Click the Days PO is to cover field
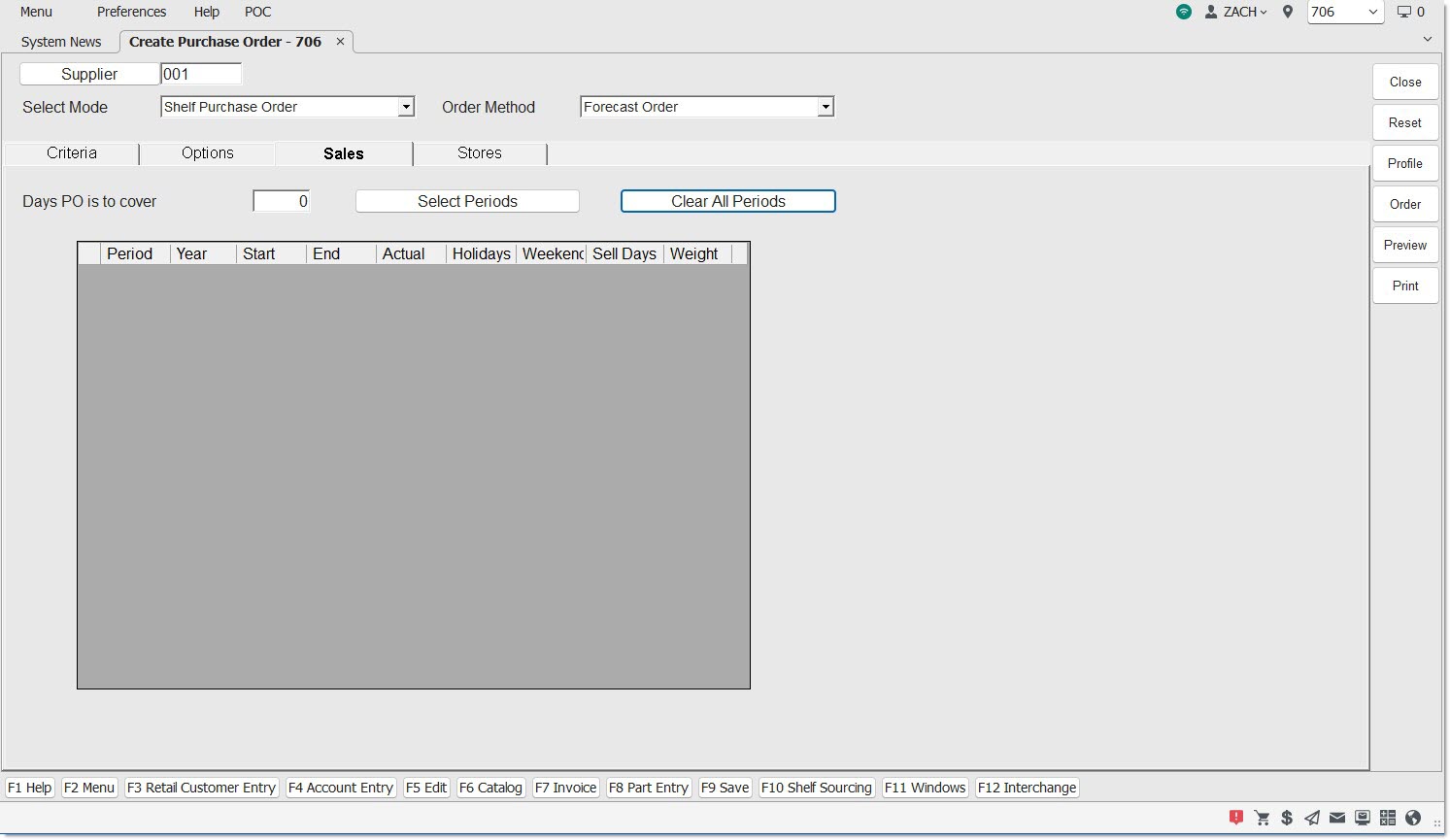Screen dimensions: 1450x840 282,201
